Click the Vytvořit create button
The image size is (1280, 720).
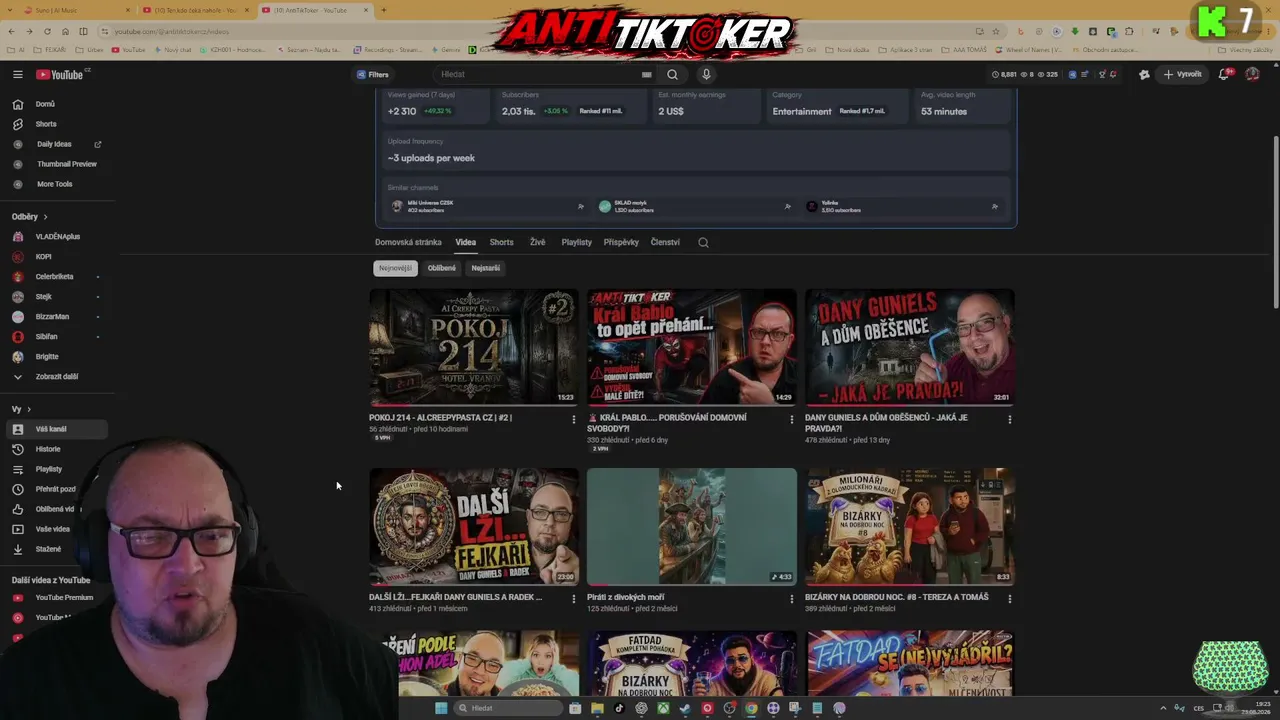coord(1182,74)
